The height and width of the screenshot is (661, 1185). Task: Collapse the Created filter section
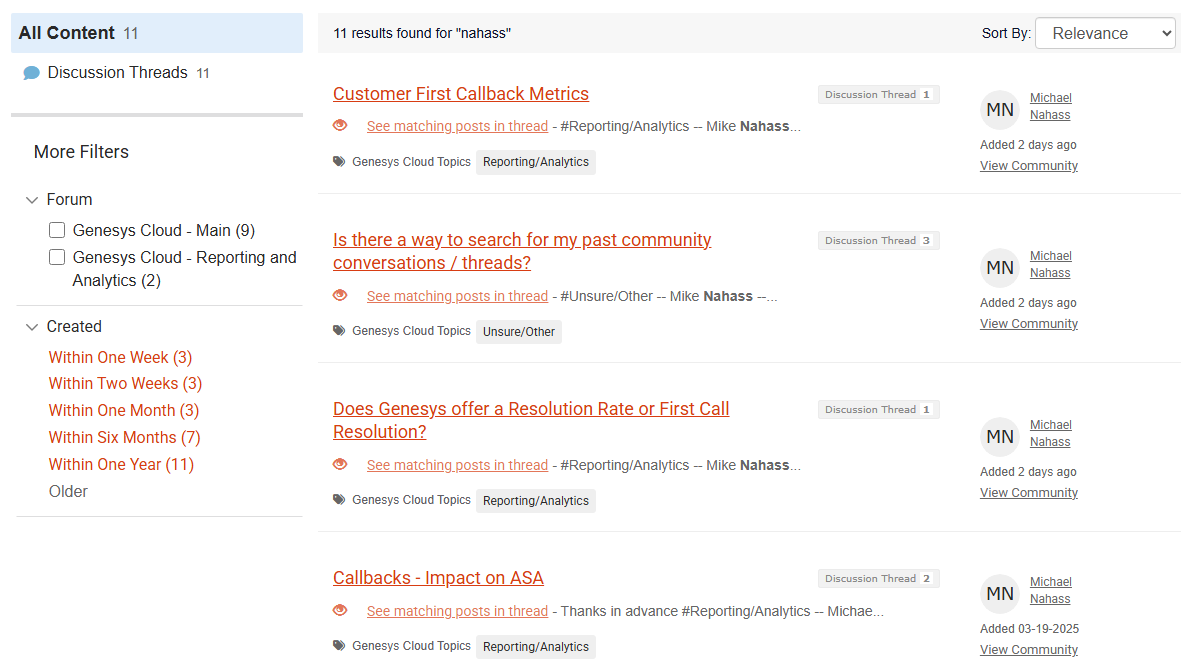[31, 327]
